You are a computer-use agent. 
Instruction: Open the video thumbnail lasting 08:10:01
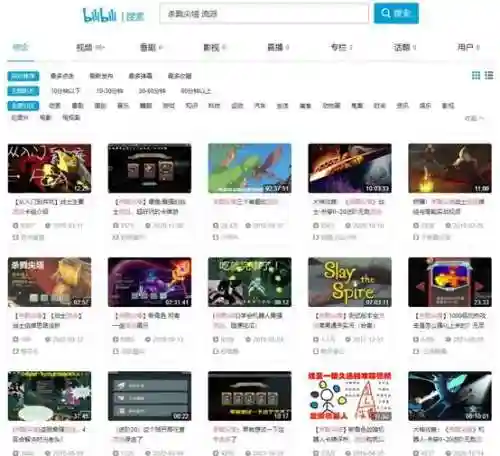coord(450,396)
